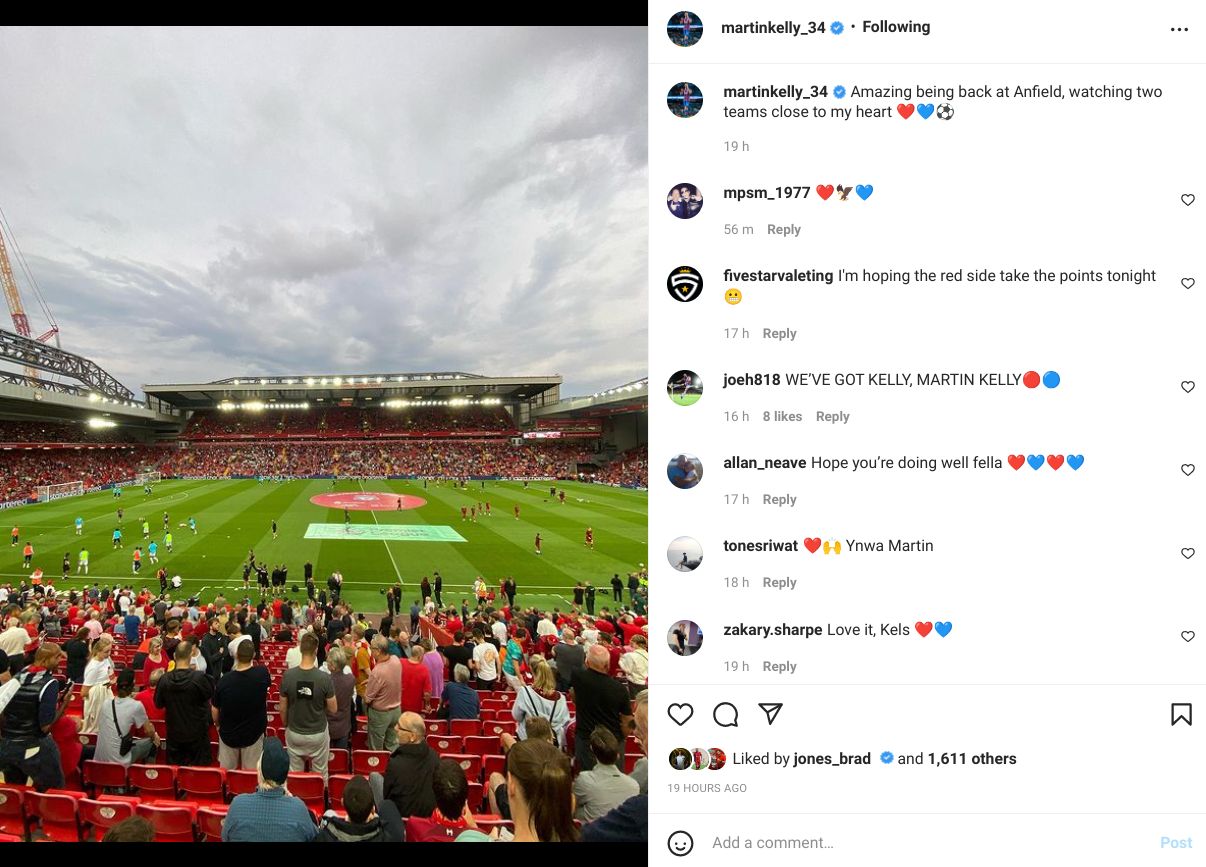Image resolution: width=1206 pixels, height=867 pixels.
Task: Open the three-dot more options menu
Action: [1179, 30]
